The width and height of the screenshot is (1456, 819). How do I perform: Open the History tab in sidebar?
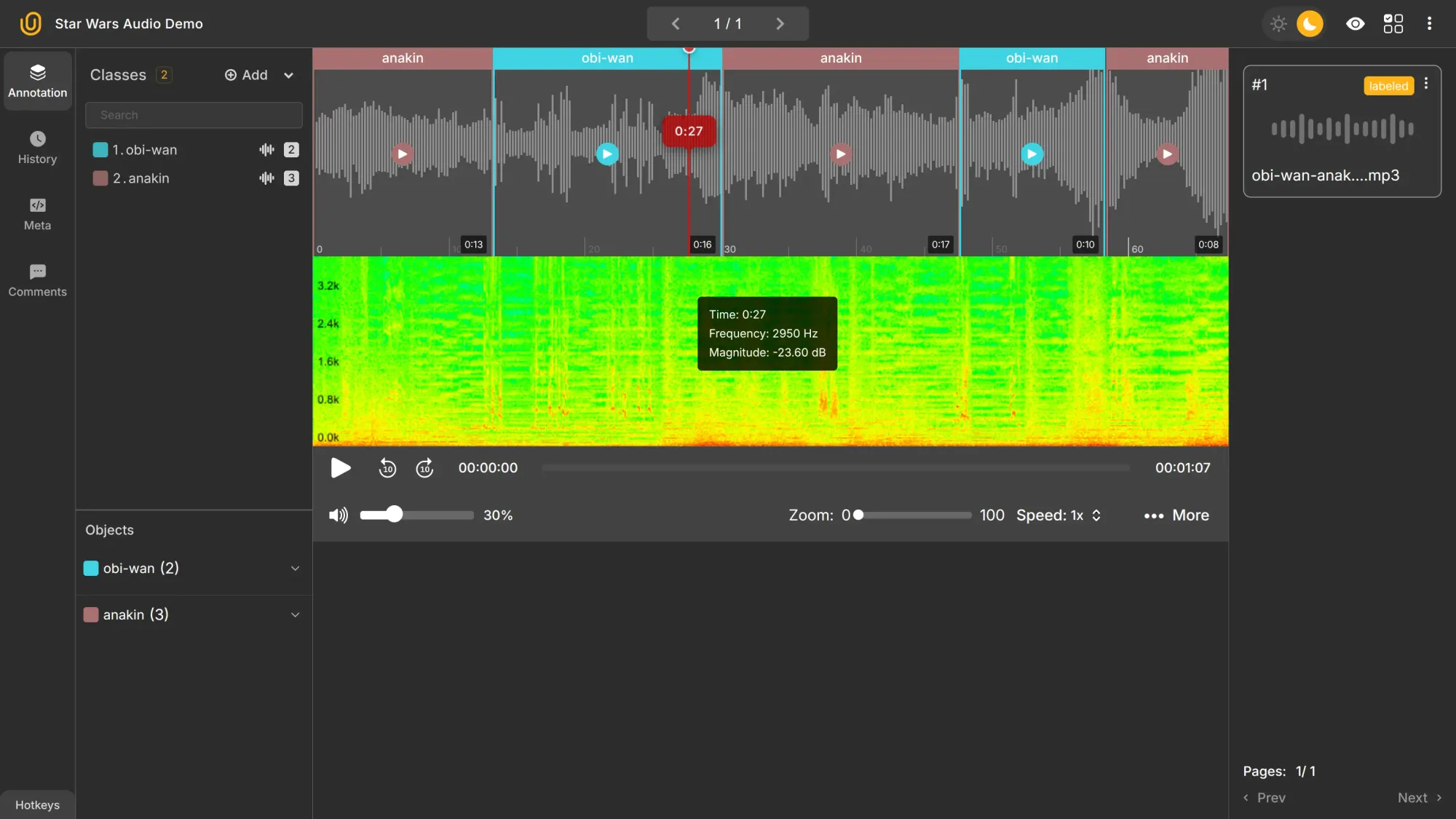pyautogui.click(x=38, y=148)
